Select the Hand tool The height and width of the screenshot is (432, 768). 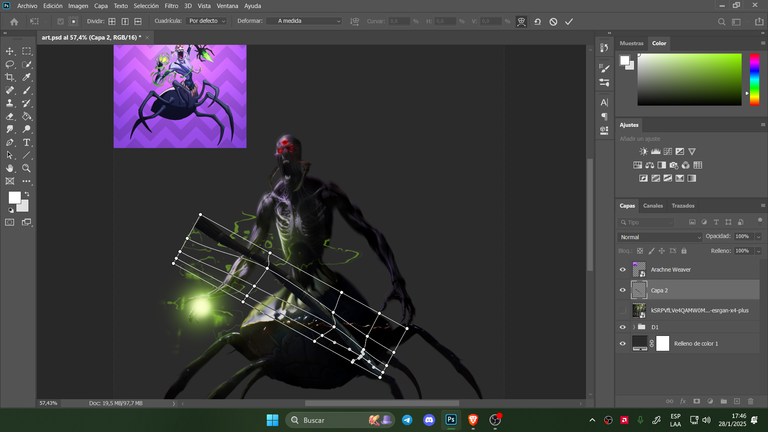click(10, 168)
